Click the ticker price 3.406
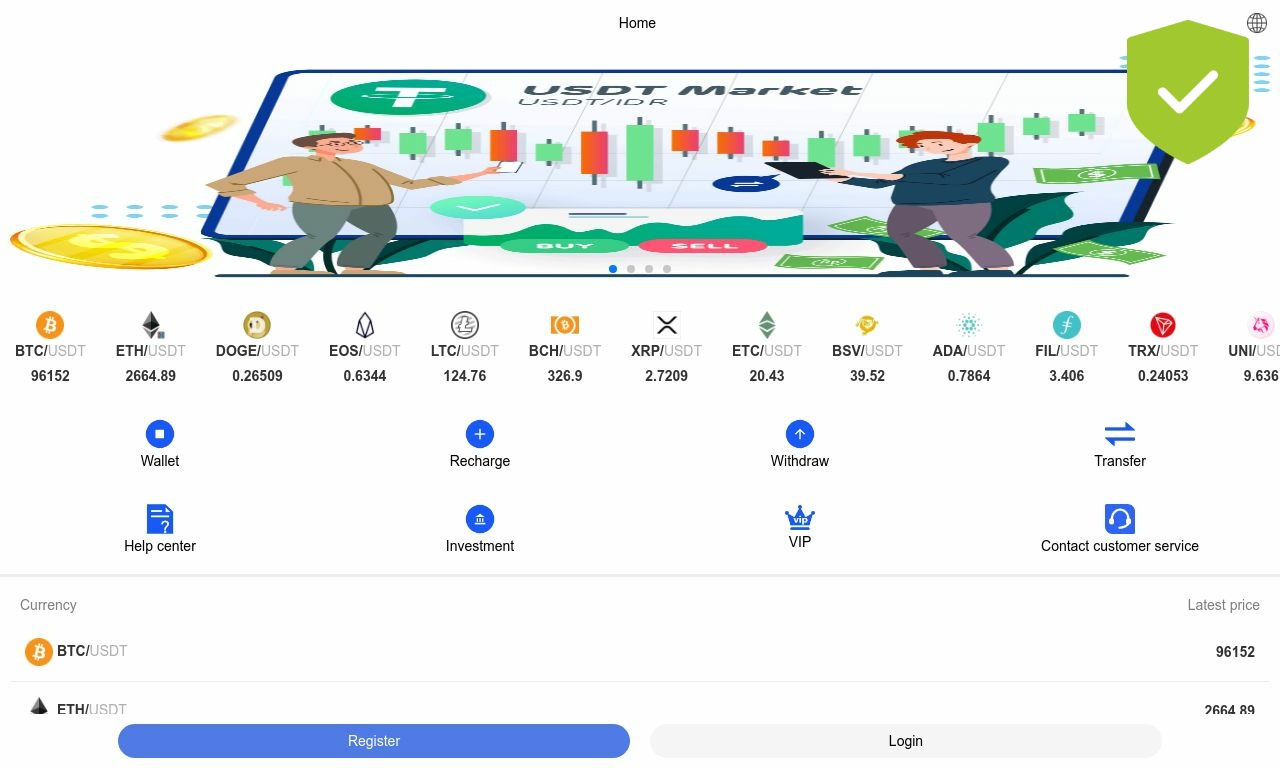Viewport: 1280px width, 768px height. tap(1067, 376)
